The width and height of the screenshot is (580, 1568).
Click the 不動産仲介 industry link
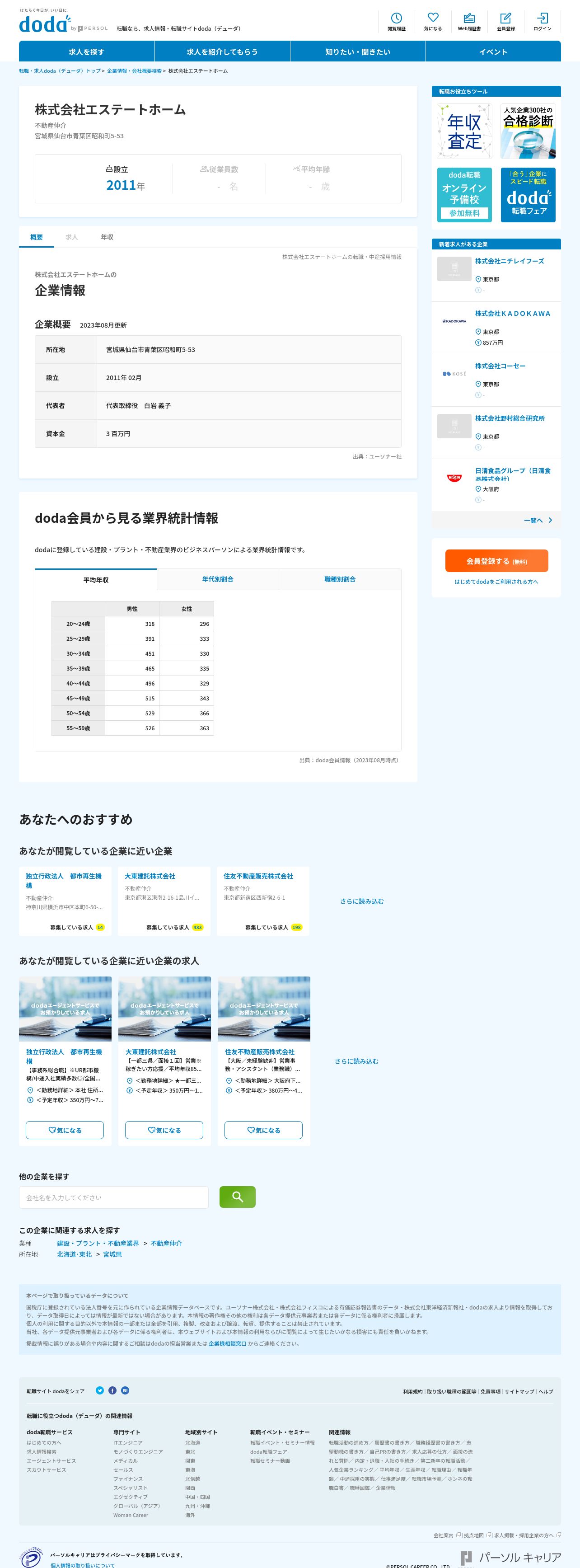pos(166,1243)
